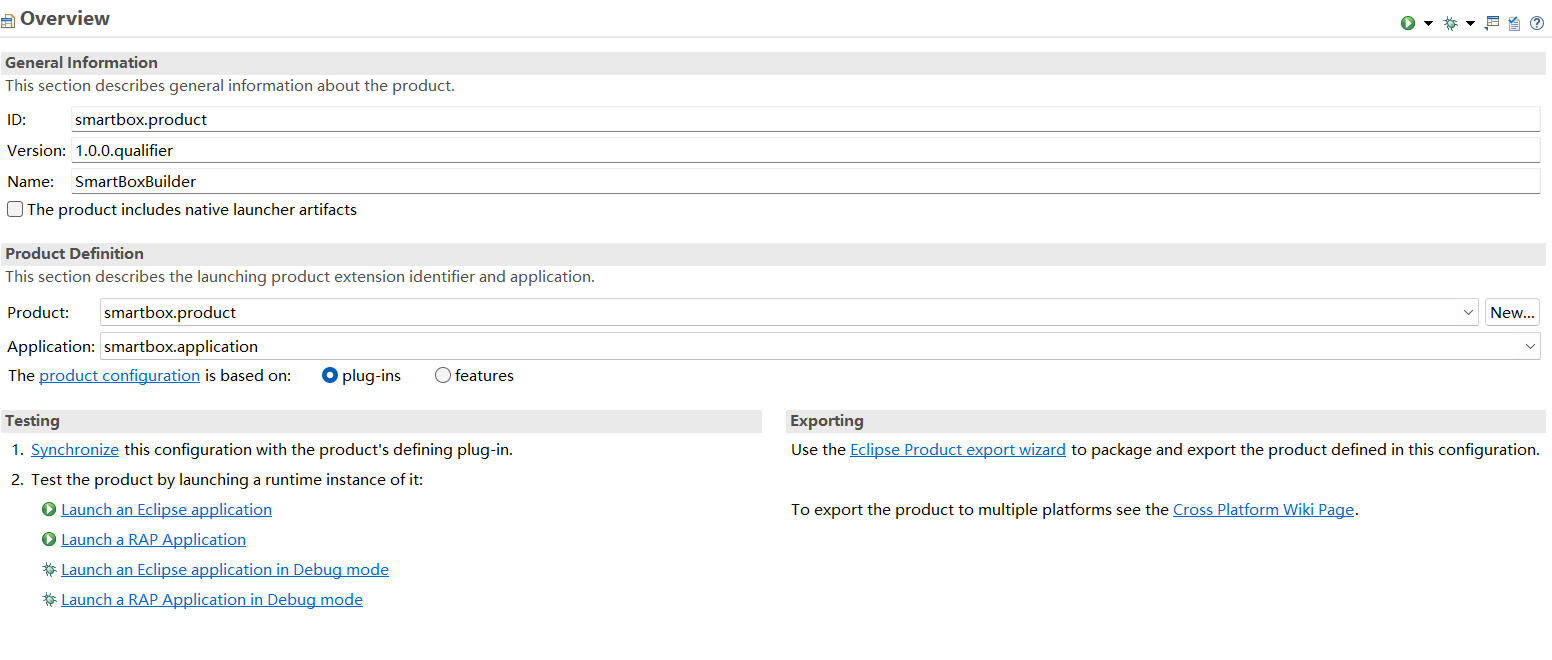The width and height of the screenshot is (1552, 660).
Task: Expand the Application combo box dropdown
Action: (x=1530, y=347)
